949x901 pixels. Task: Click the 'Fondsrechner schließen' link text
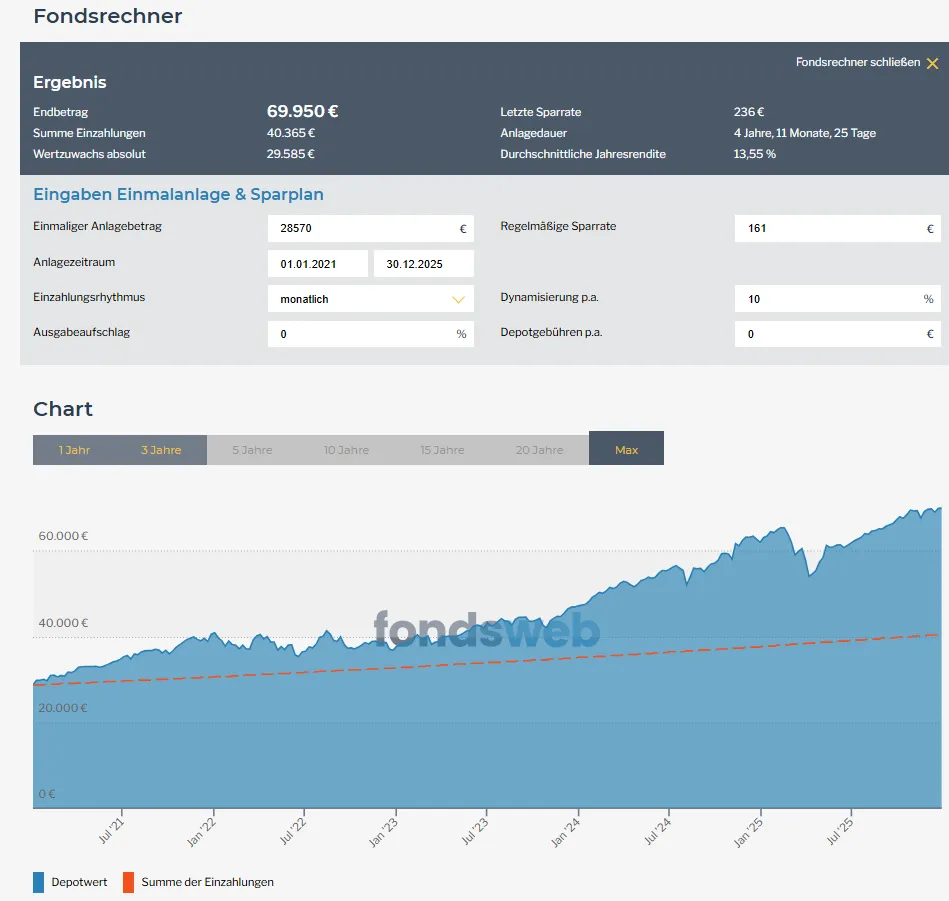(857, 62)
